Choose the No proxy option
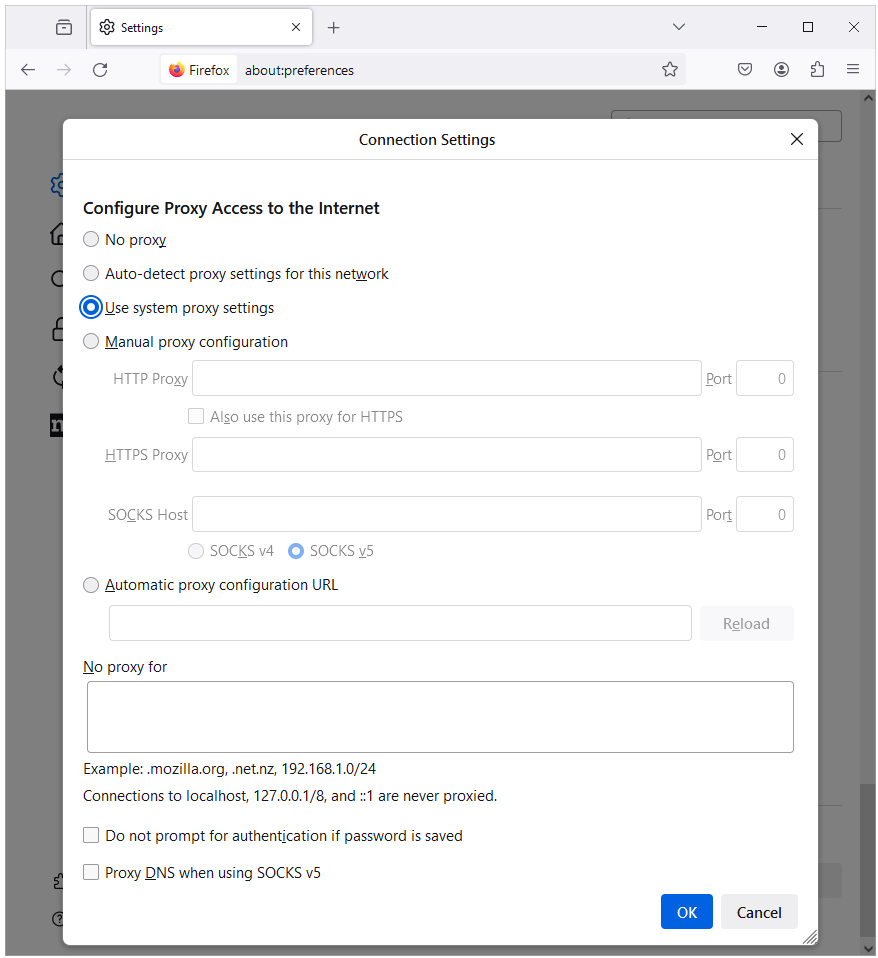 91,239
